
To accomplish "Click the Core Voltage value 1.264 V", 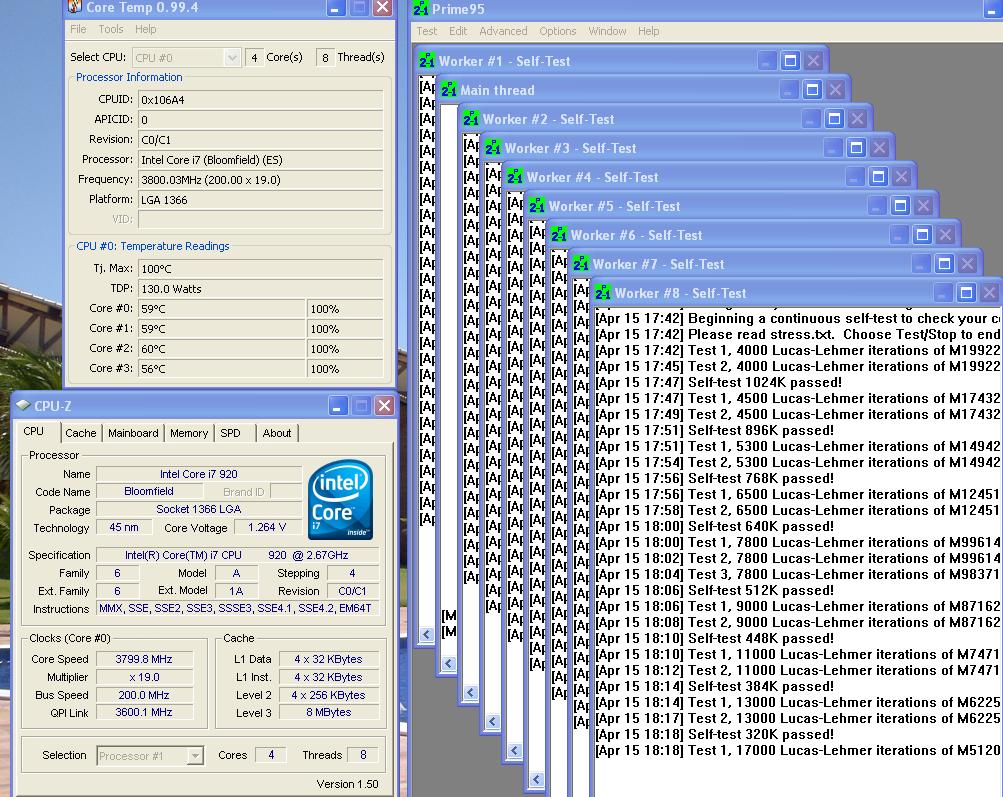I will pos(267,527).
